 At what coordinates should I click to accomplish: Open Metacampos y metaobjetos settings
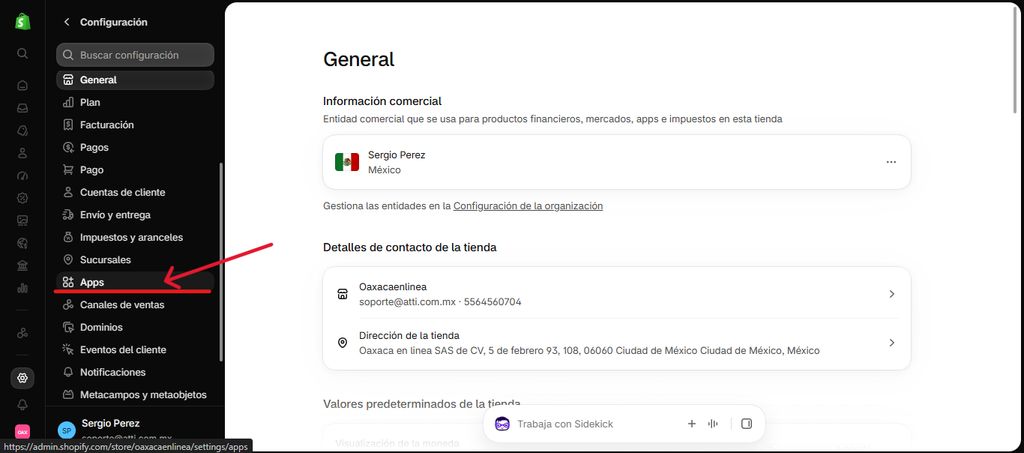pos(135,395)
